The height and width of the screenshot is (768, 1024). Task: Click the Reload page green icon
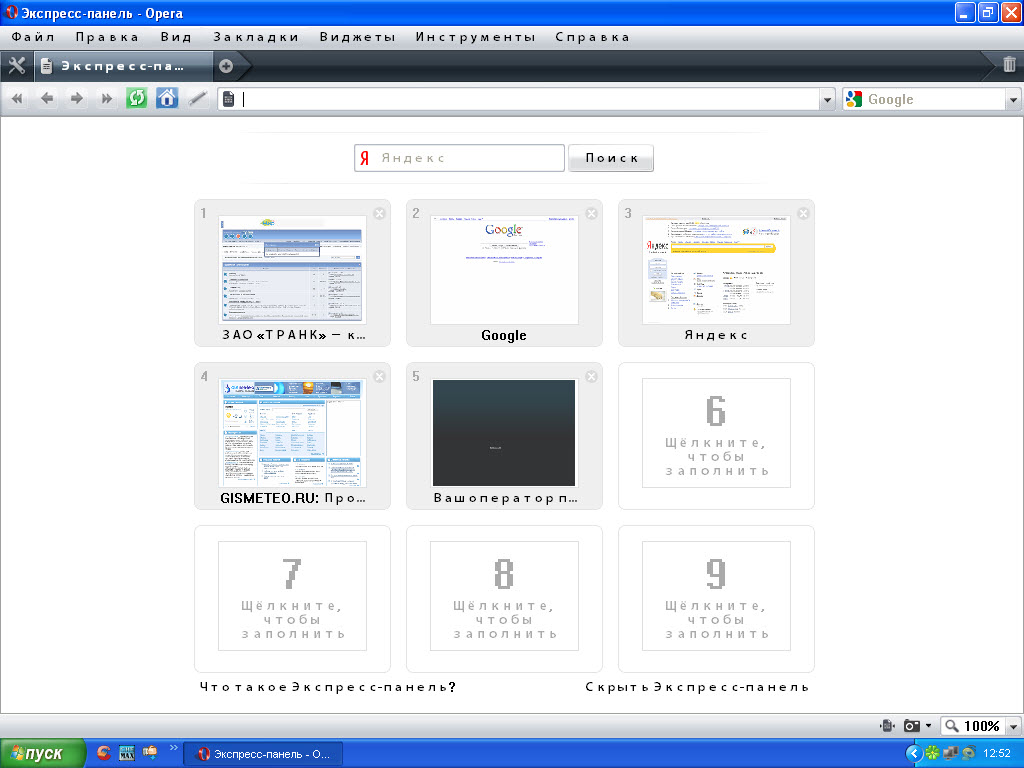coord(136,98)
